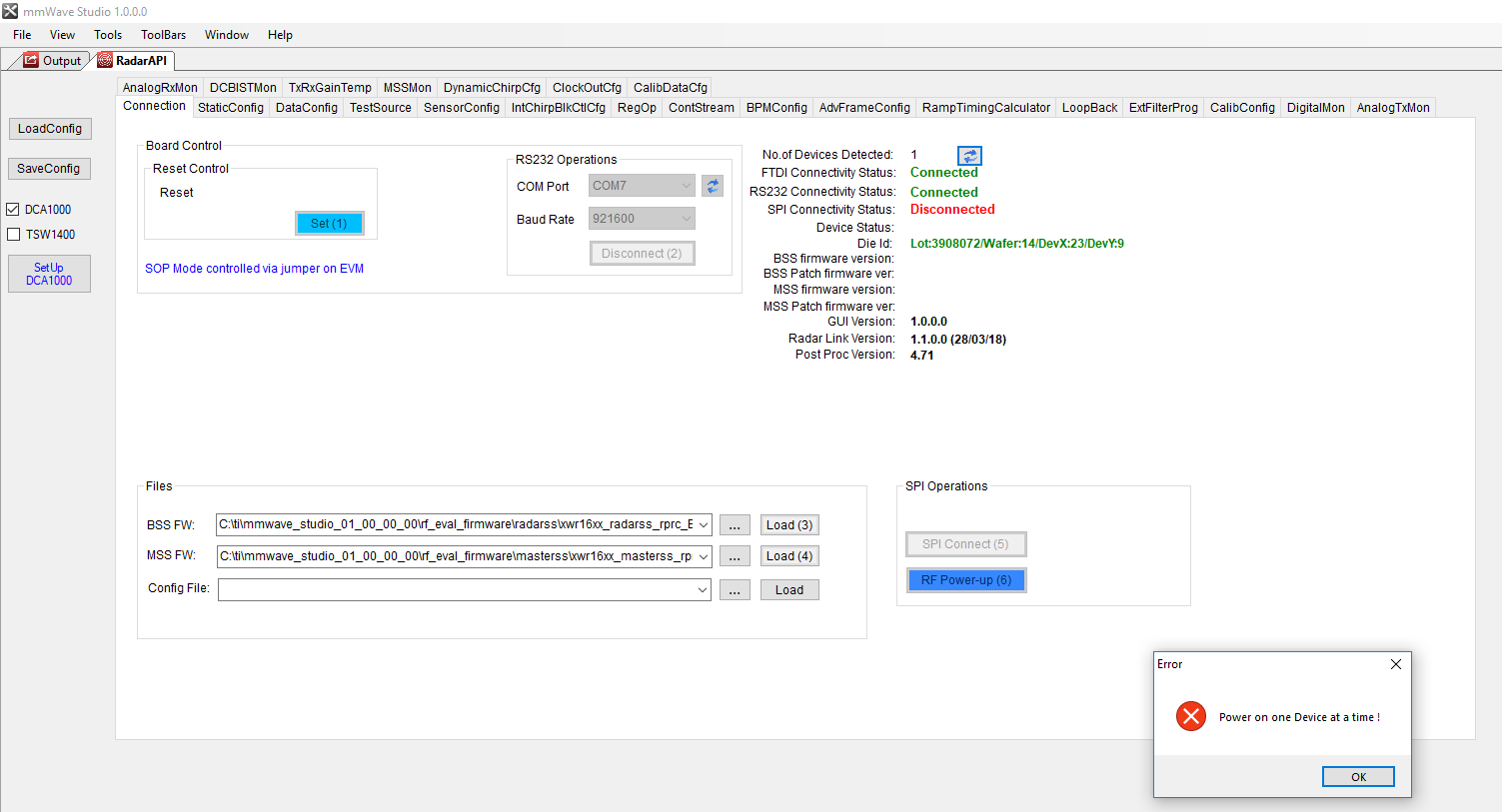The height and width of the screenshot is (812, 1502).
Task: Click the SPI Connect (5) button
Action: [965, 544]
